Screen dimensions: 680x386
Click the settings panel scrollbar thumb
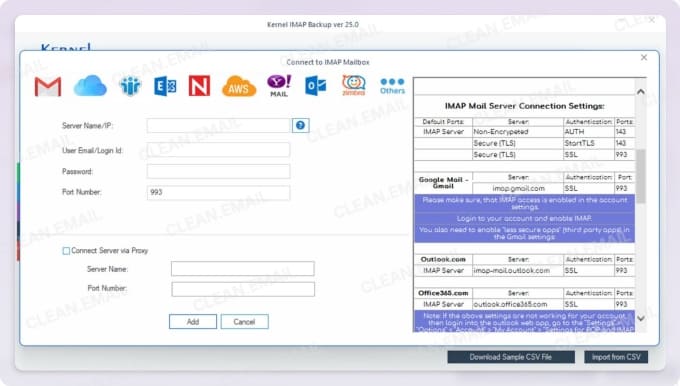[x=641, y=176]
